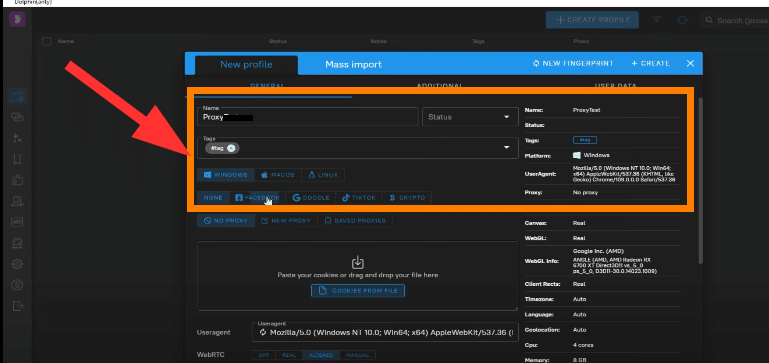Viewport: 769px width, 363px height.
Task: Click the Notes column header
Action: (x=379, y=42)
